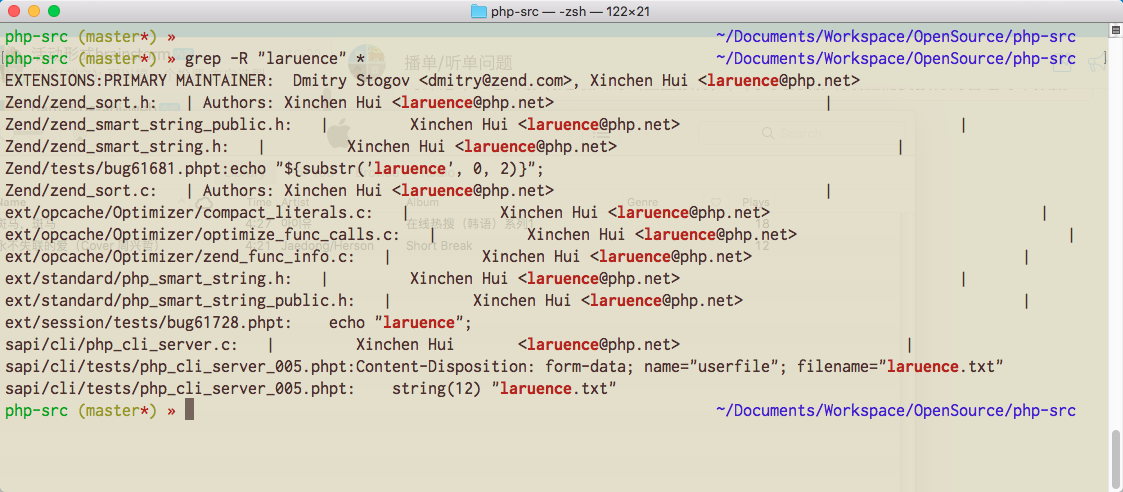Click the "${substr('laruence', 0, 2)}" string
The image size is (1123, 492).
(405, 169)
